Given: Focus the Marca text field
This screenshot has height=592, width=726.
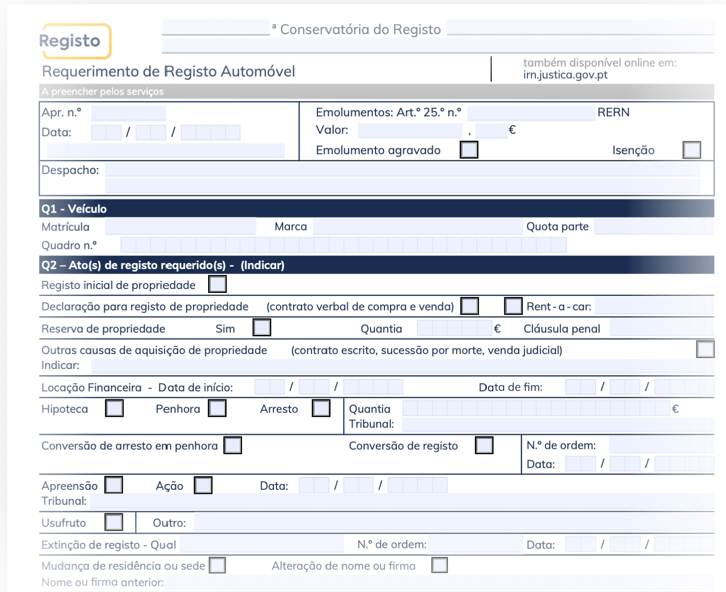Looking at the screenshot, I should pyautogui.click(x=418, y=227).
